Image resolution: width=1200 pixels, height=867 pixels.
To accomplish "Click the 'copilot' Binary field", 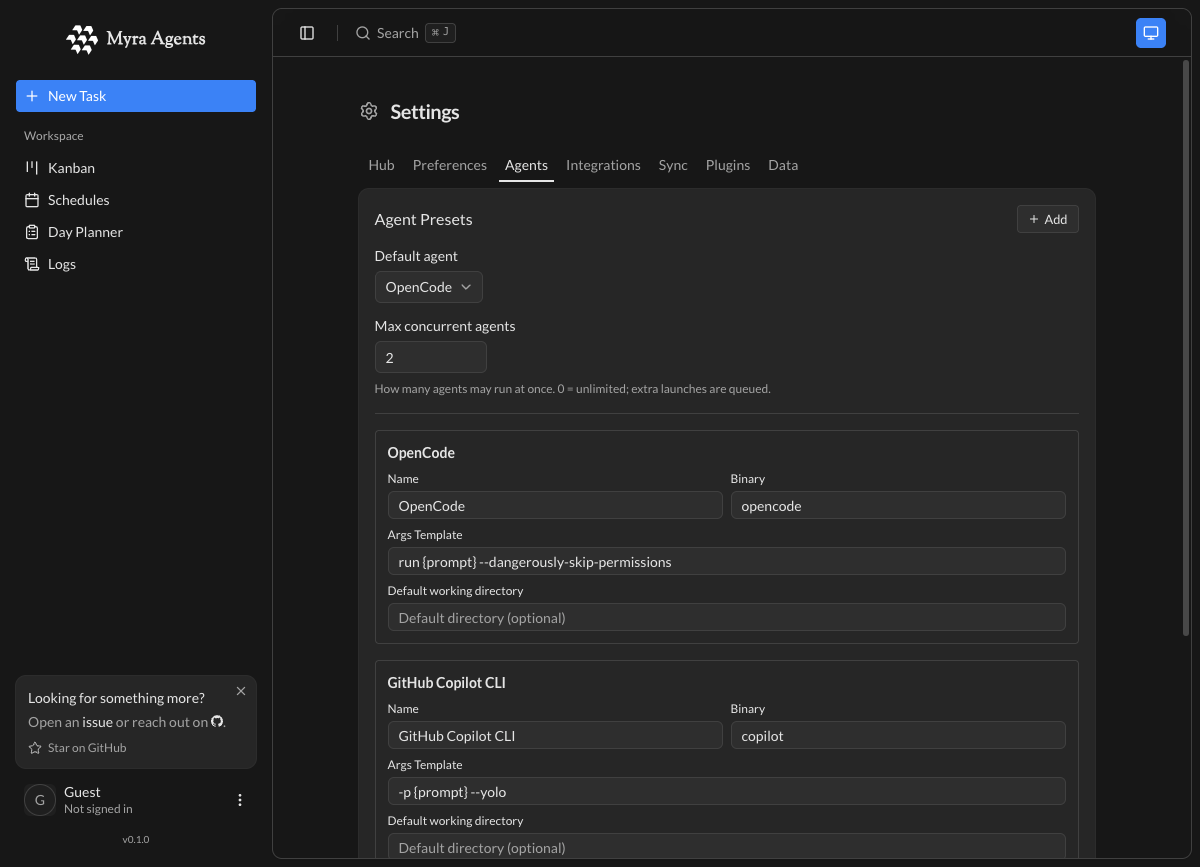I will coord(898,735).
